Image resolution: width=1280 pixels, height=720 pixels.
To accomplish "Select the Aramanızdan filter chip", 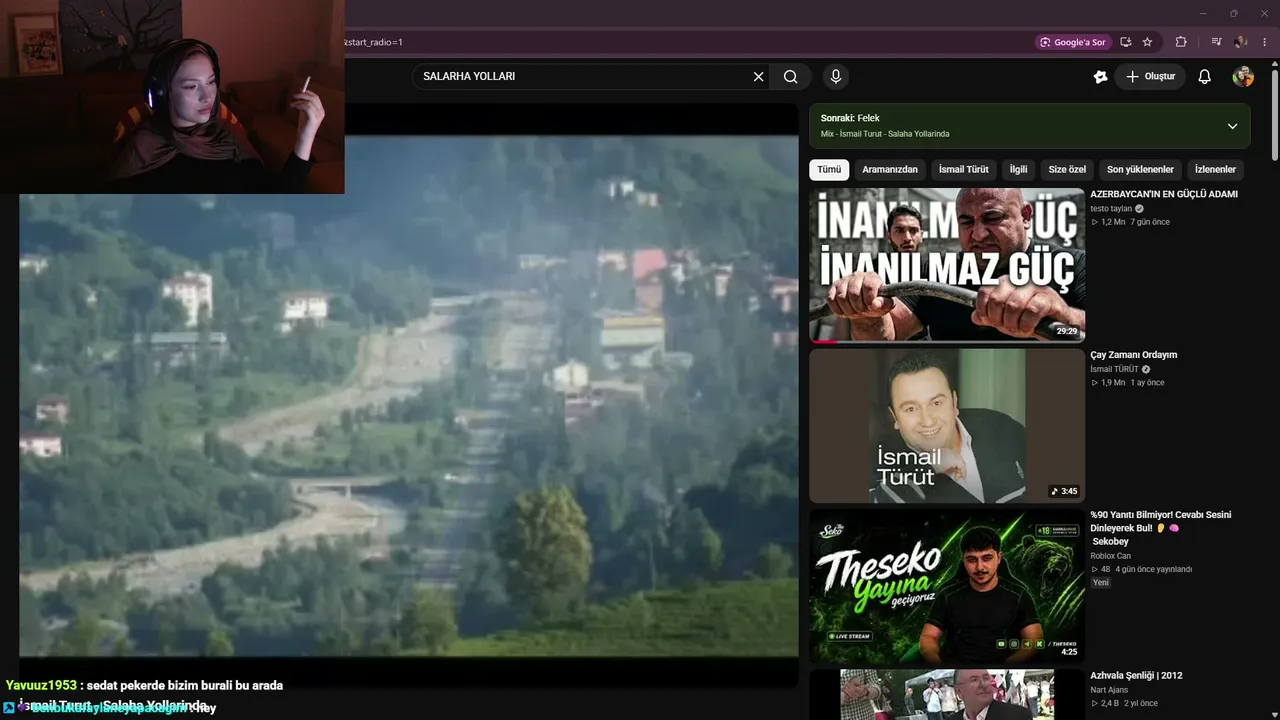I will 890,170.
